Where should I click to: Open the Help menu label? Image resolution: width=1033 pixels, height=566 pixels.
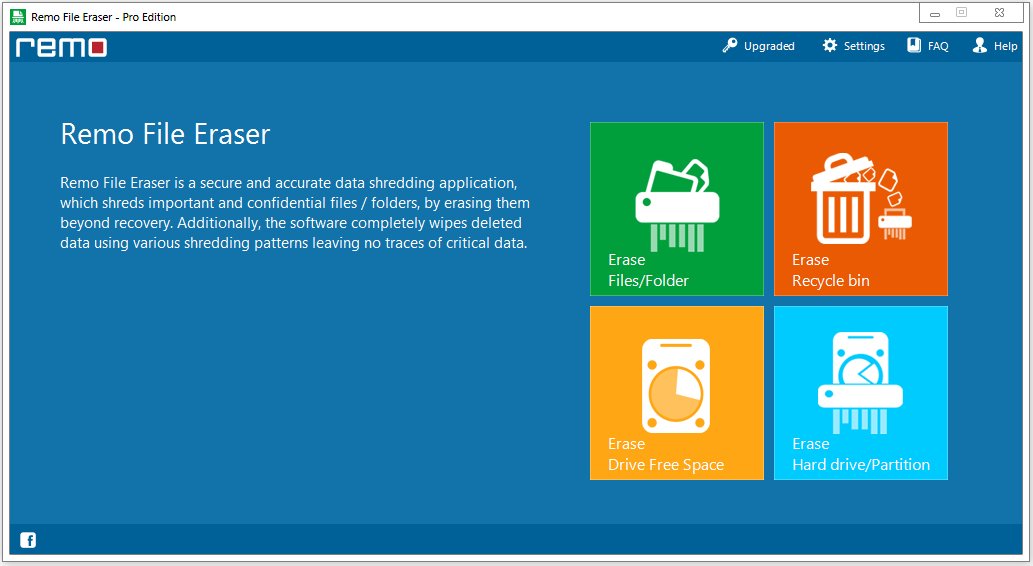coord(1005,46)
